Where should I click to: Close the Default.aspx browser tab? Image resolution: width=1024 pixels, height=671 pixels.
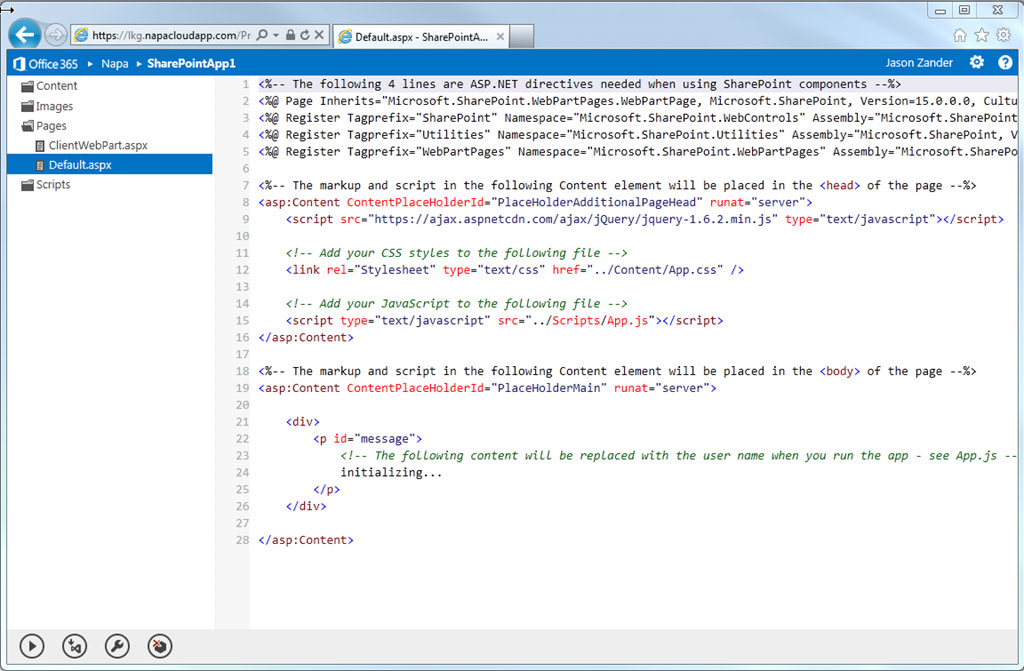pos(500,37)
